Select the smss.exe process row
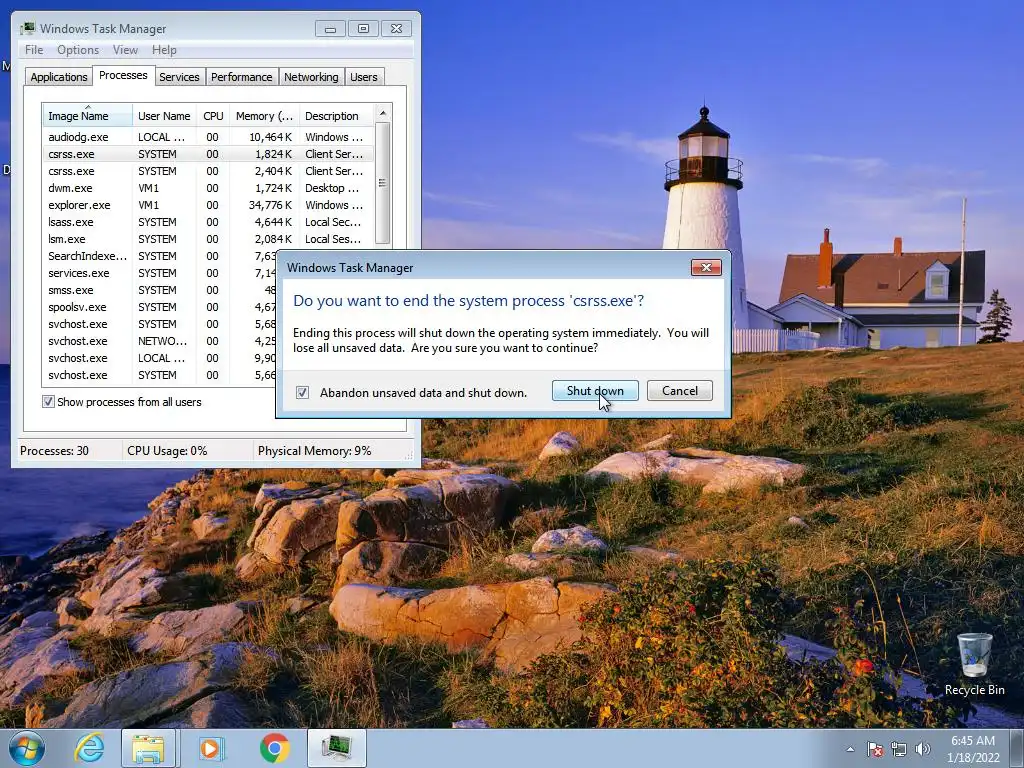This screenshot has height=768, width=1024. click(x=159, y=290)
